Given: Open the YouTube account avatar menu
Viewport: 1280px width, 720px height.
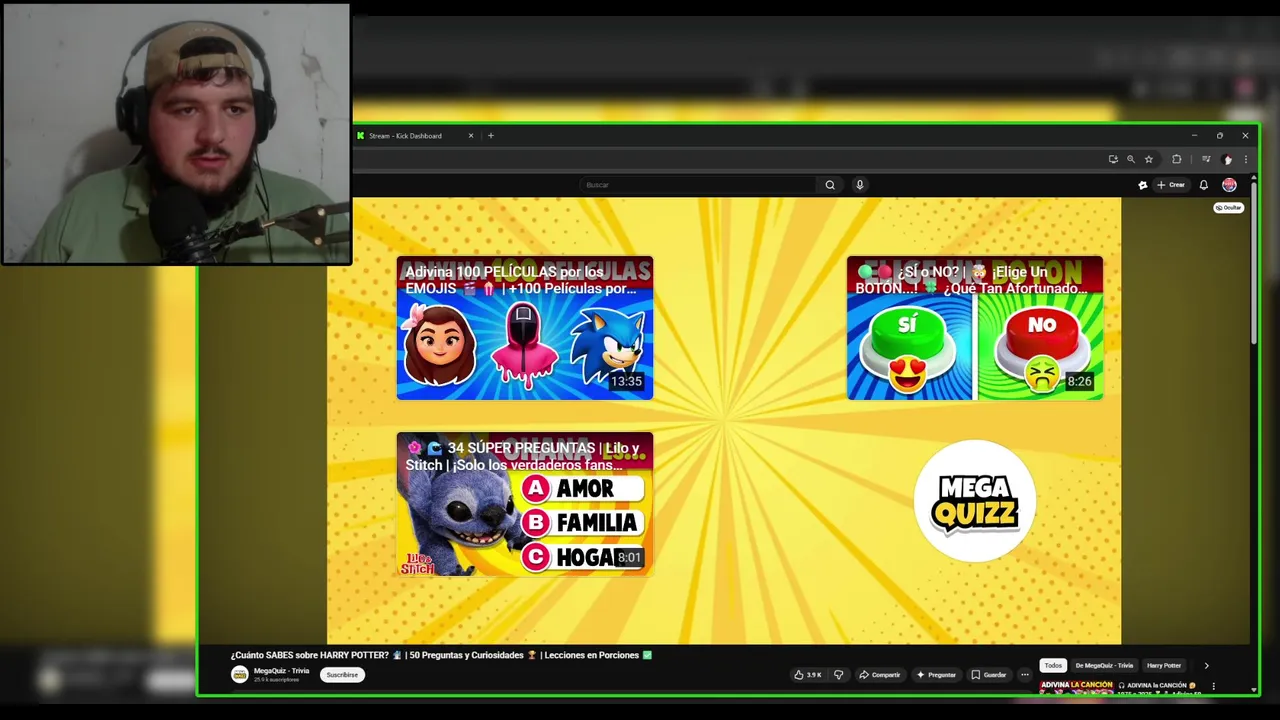Looking at the screenshot, I should click(x=1229, y=185).
